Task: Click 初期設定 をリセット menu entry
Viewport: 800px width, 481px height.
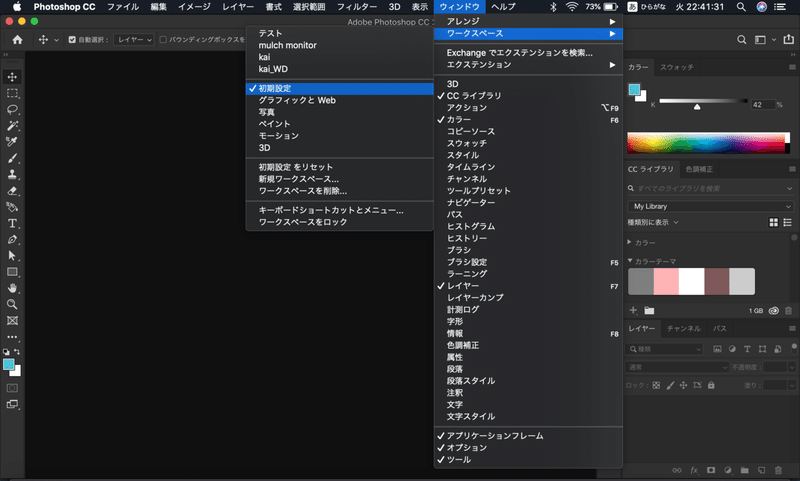Action: tap(339, 167)
